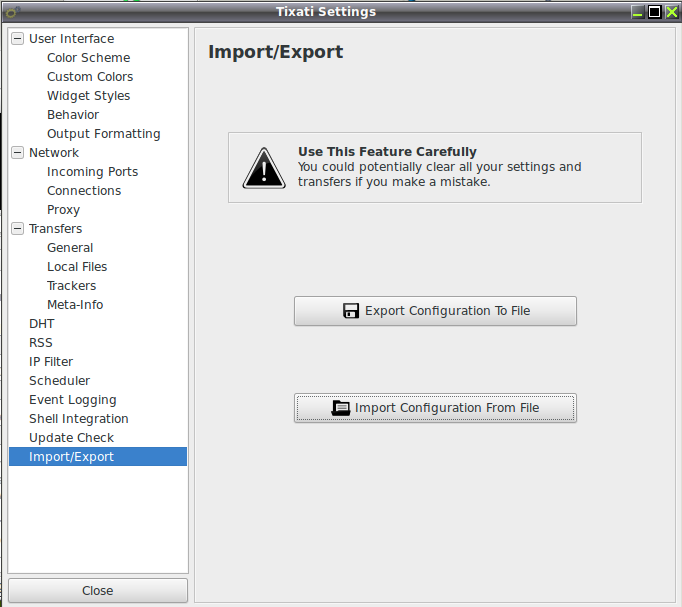This screenshot has width=682, height=607.
Task: Go to Scheduler settings
Action: 59,381
